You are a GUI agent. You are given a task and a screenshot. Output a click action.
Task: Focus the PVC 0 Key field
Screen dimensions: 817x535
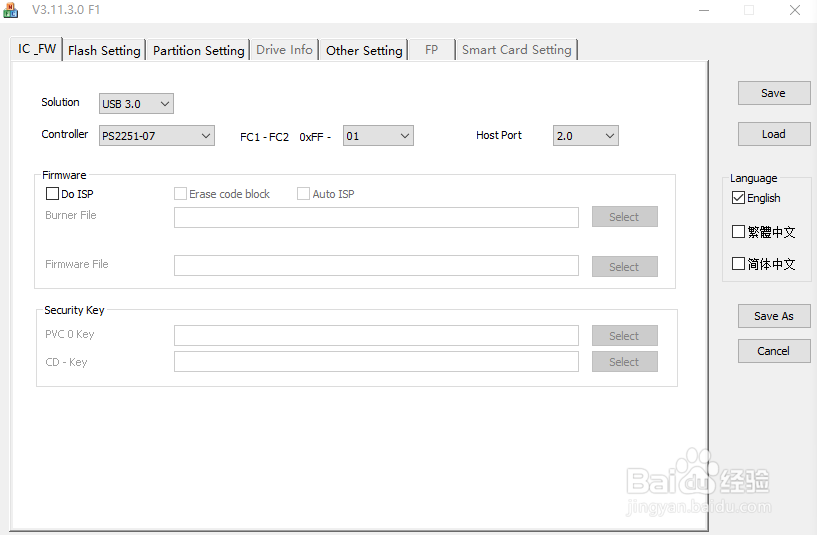[x=376, y=335]
